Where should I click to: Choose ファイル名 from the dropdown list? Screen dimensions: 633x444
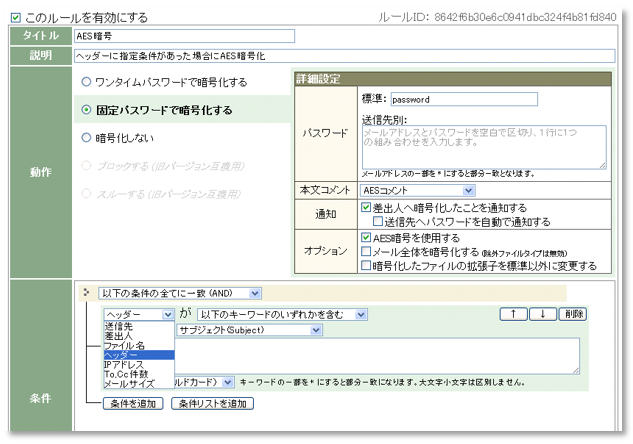(139, 345)
